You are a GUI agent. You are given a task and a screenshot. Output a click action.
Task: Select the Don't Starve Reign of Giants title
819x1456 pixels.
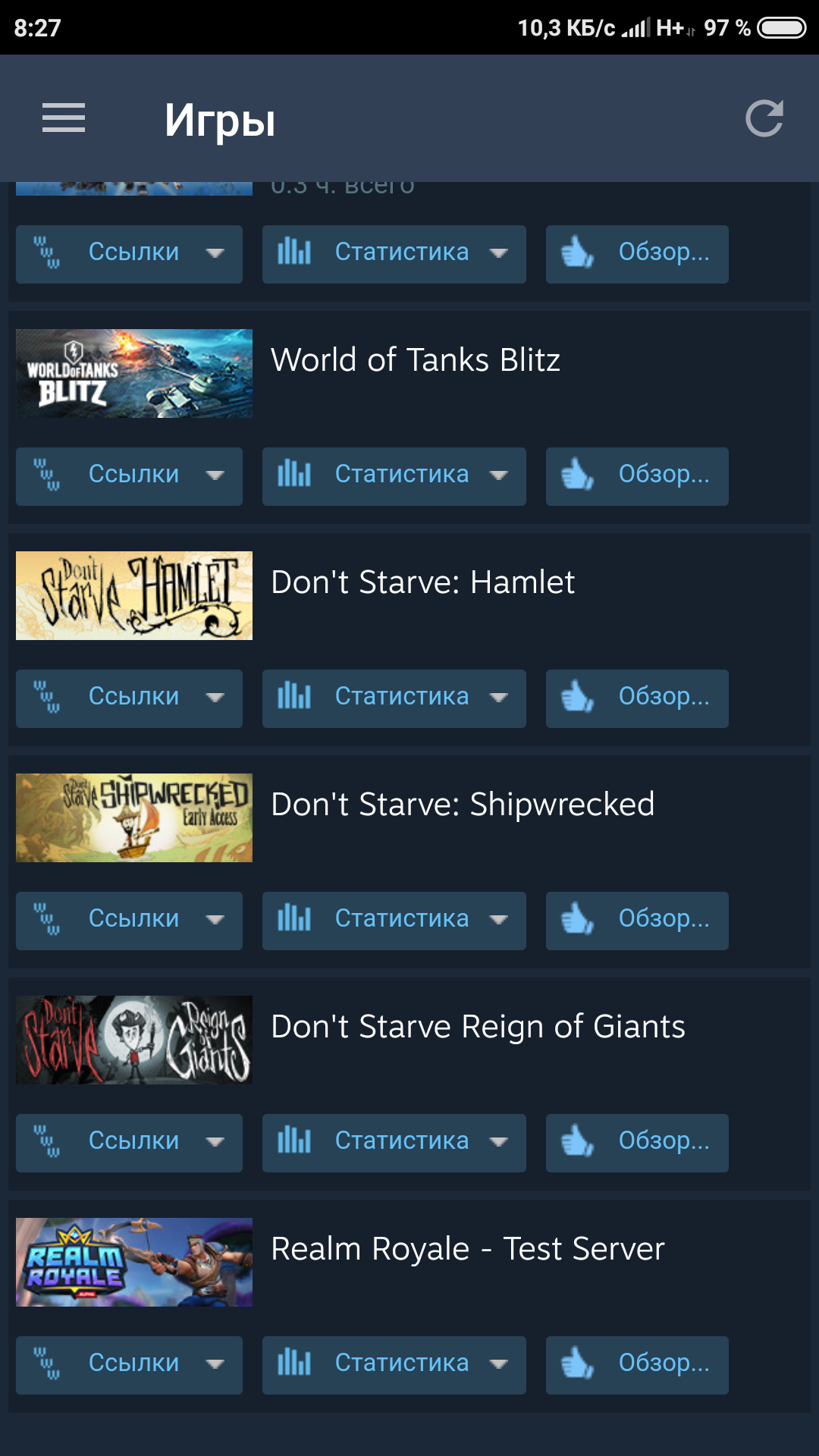coord(478,1027)
